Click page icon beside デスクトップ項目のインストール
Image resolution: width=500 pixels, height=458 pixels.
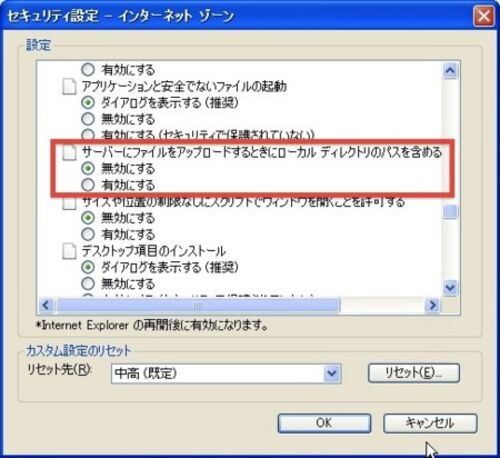[x=69, y=251]
